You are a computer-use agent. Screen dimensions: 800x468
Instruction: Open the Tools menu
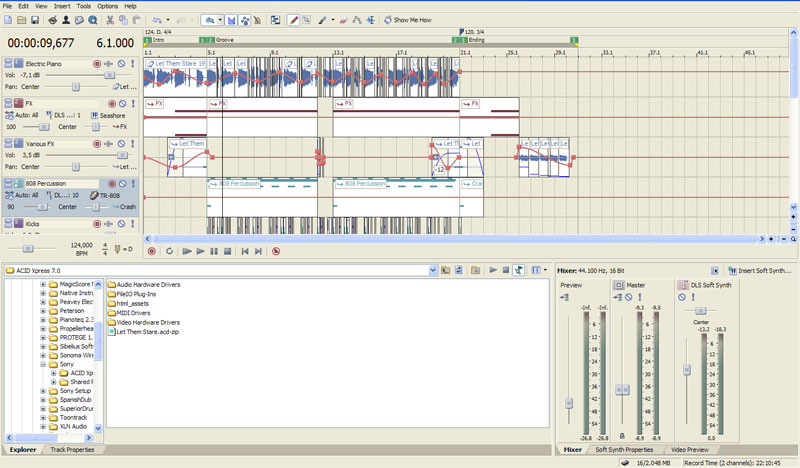coord(84,6)
